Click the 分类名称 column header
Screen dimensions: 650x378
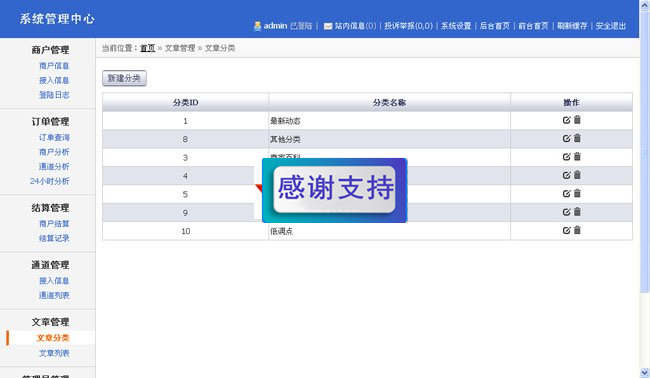pos(389,102)
